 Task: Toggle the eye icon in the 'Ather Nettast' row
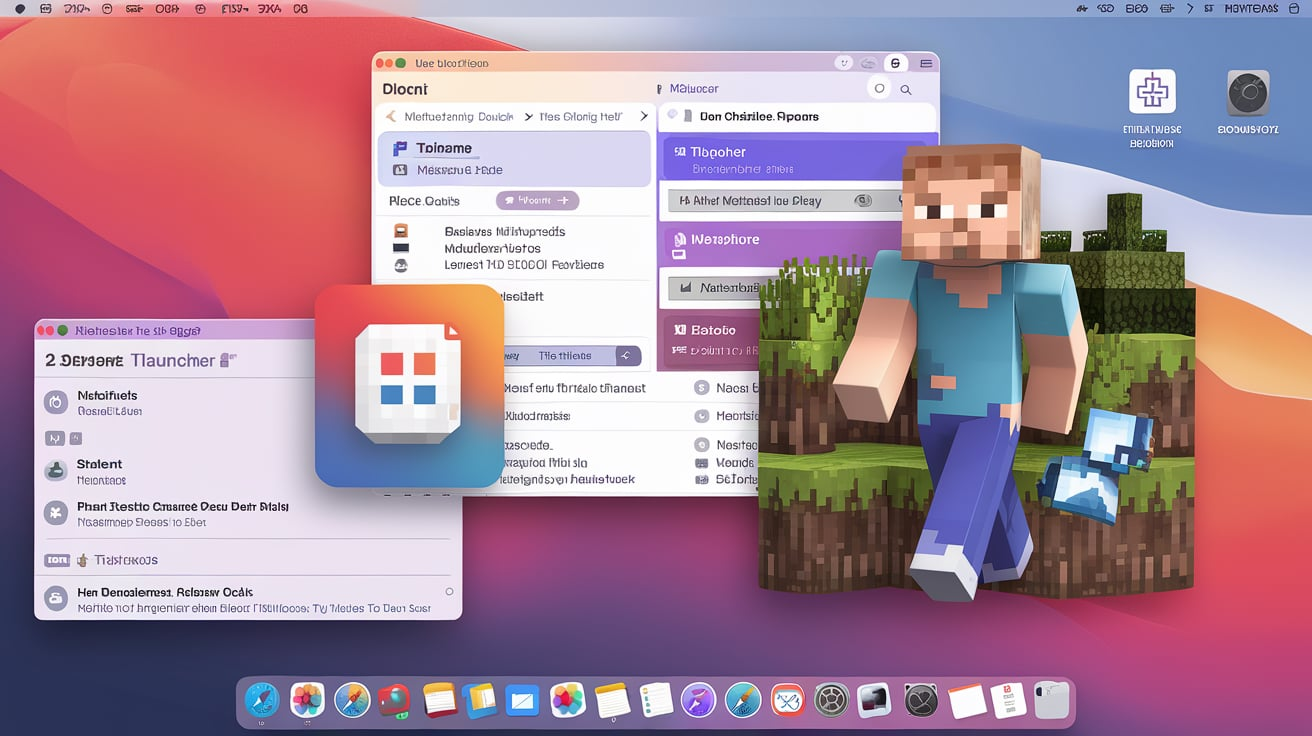tap(863, 201)
